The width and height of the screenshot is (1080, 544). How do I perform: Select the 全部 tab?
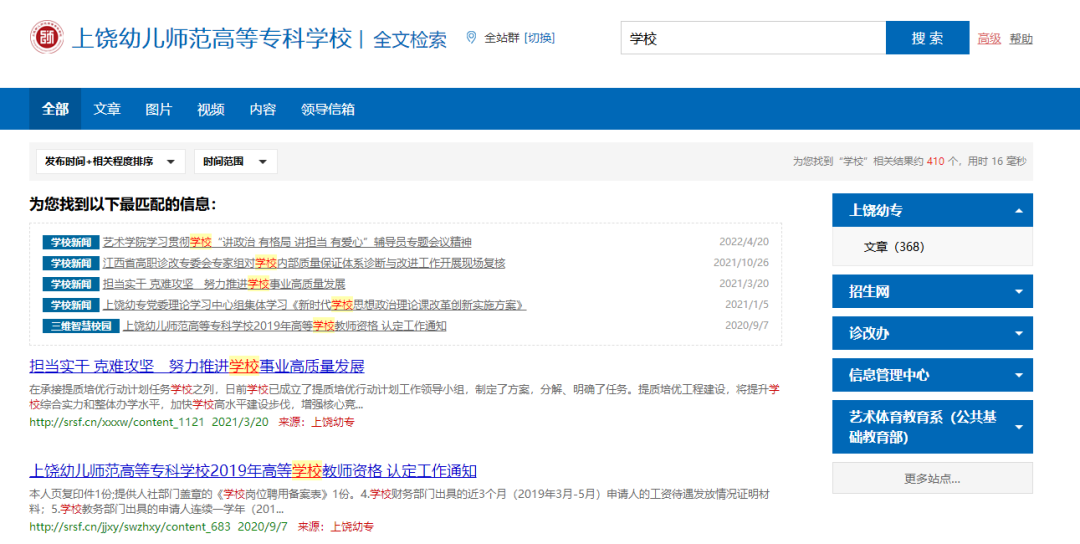point(55,109)
